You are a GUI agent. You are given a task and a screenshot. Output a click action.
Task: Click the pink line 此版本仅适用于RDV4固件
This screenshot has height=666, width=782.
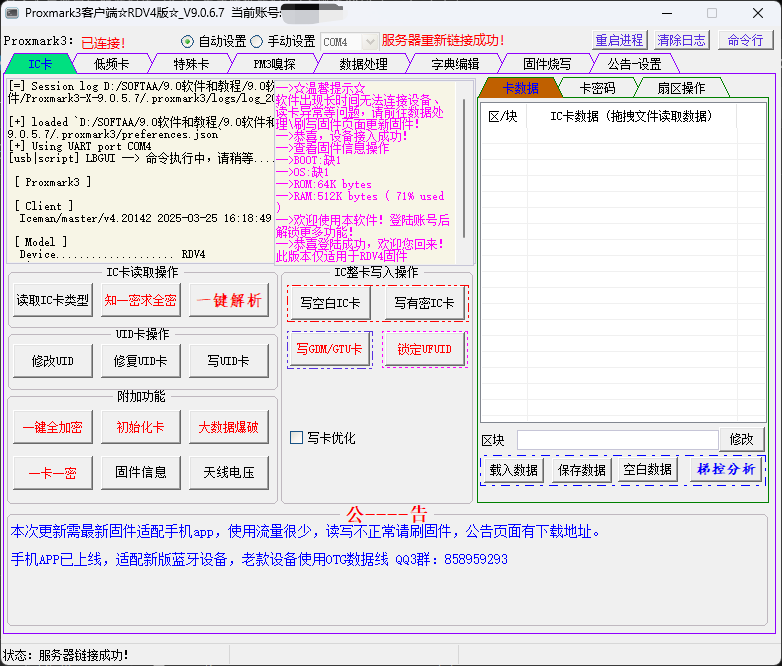pos(342,256)
